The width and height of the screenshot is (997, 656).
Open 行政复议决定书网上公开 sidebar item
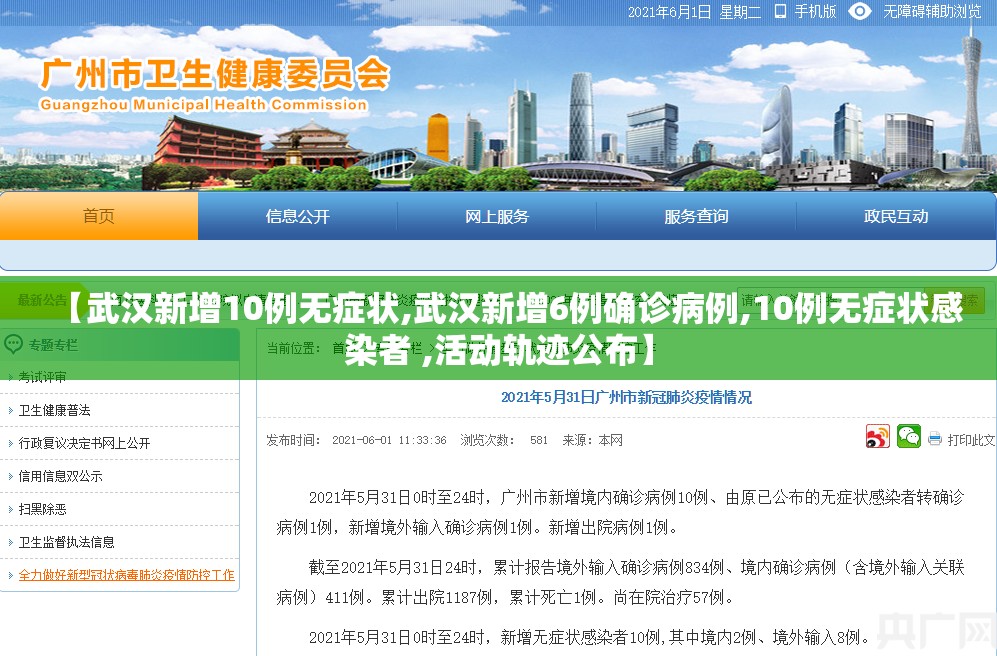85,443
